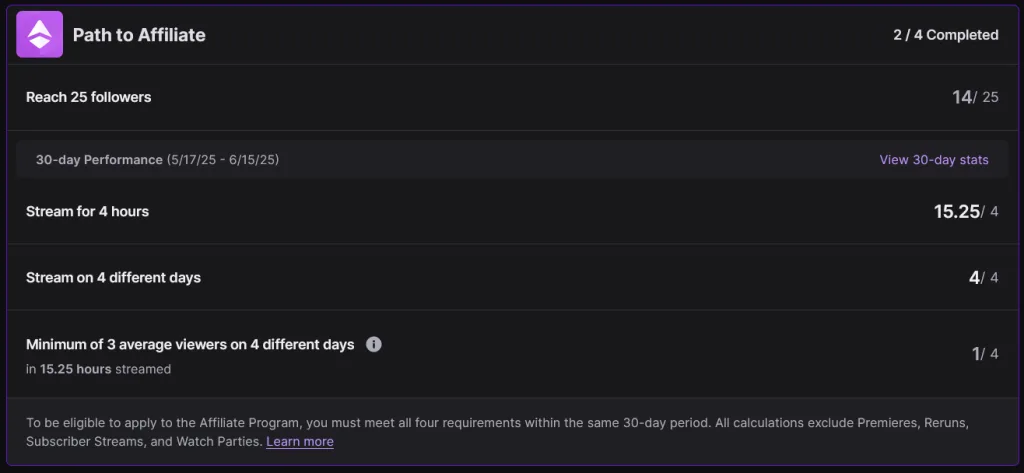The height and width of the screenshot is (473, 1024).
Task: Open the info icon beside average viewers
Action: tap(374, 344)
